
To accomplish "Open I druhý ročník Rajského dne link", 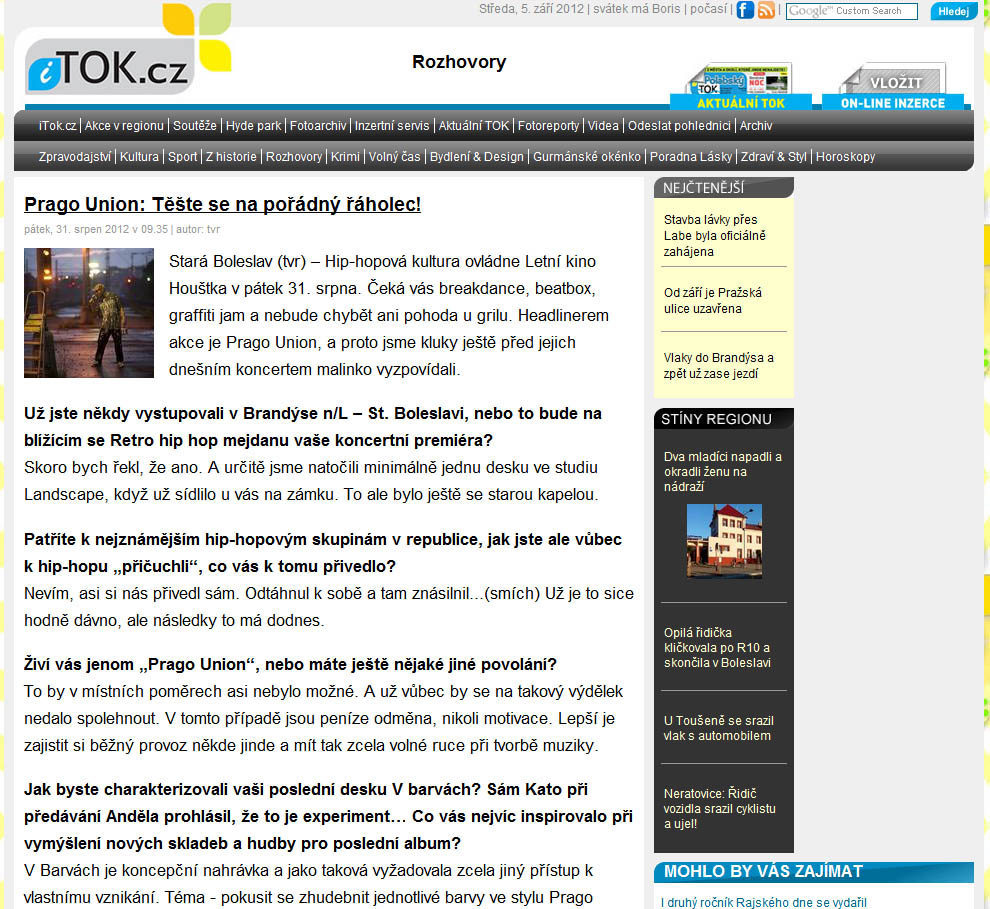I will [763, 903].
